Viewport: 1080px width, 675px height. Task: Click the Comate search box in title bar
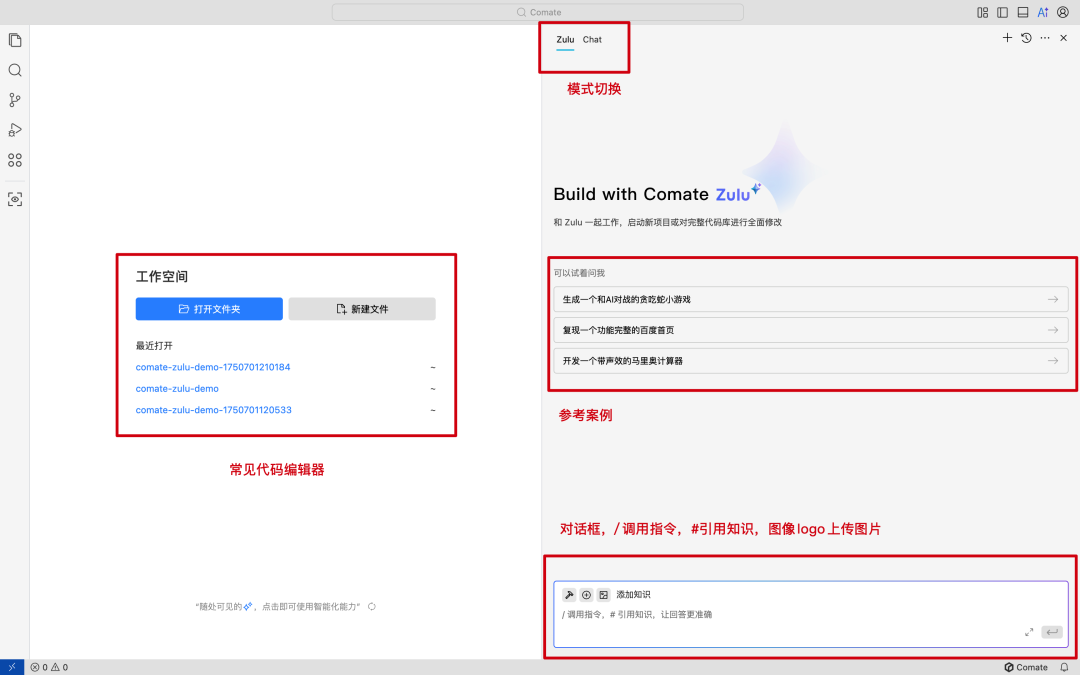pyautogui.click(x=538, y=12)
